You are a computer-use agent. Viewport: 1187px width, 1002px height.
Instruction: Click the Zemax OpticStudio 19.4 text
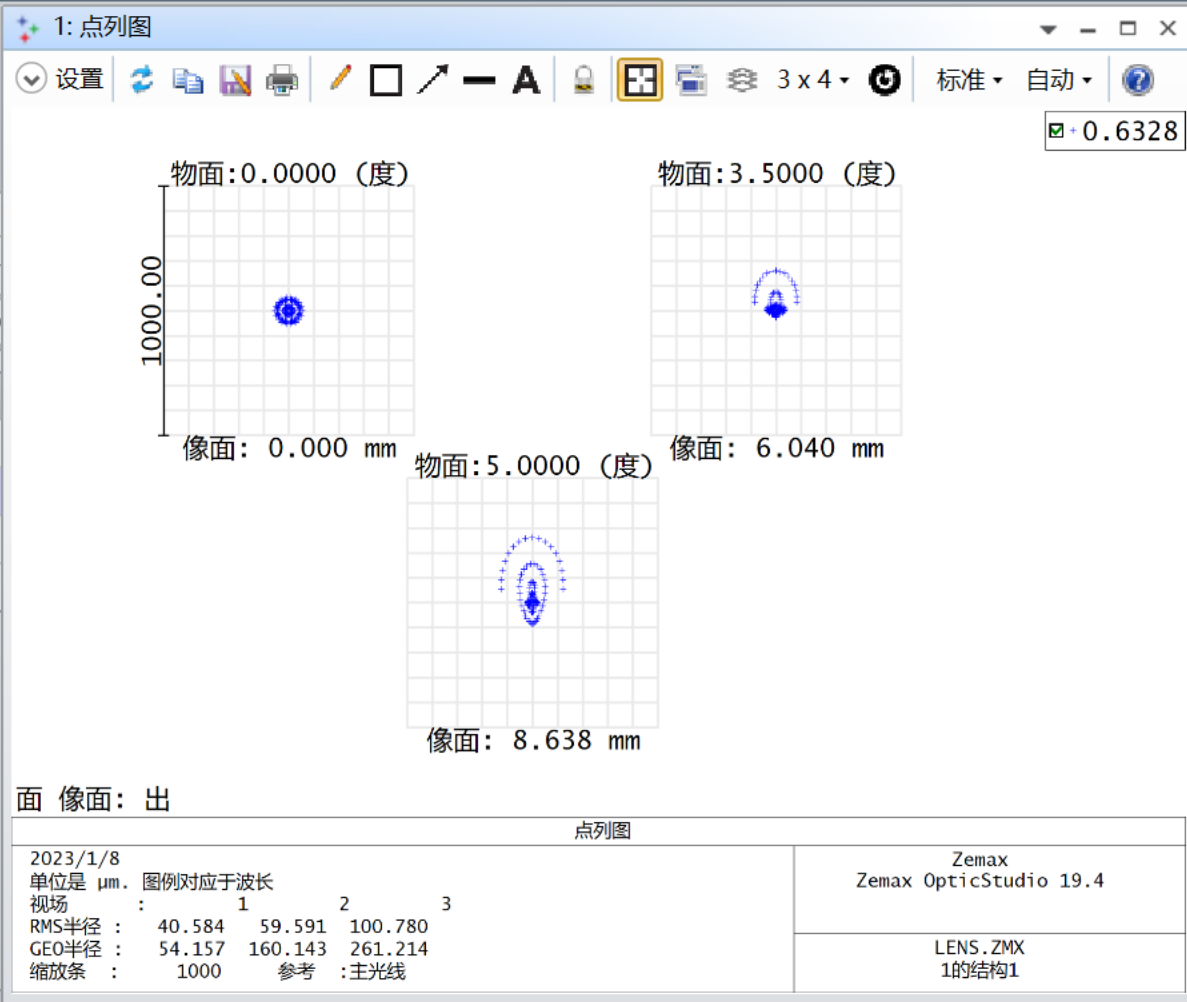point(980,881)
